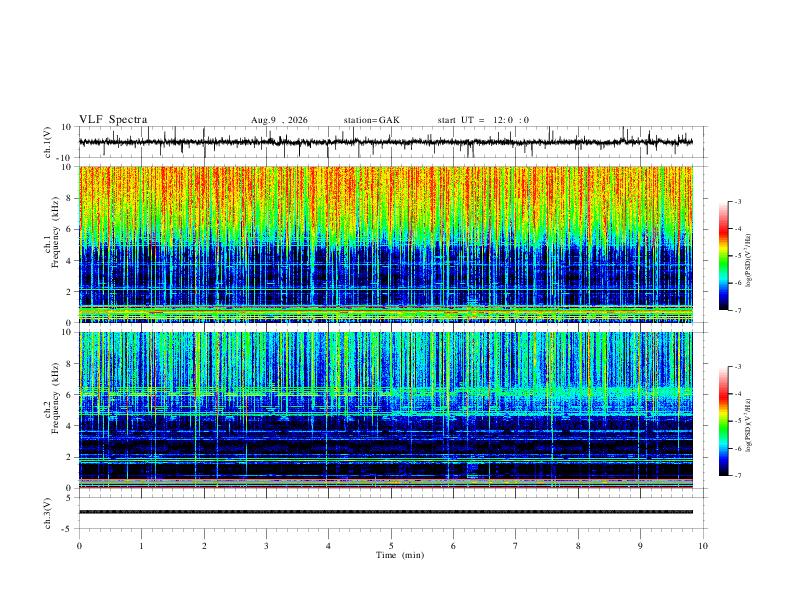Click the -7 label on lower color bar
Viewport: 792px width, 612px height.
pos(737,475)
